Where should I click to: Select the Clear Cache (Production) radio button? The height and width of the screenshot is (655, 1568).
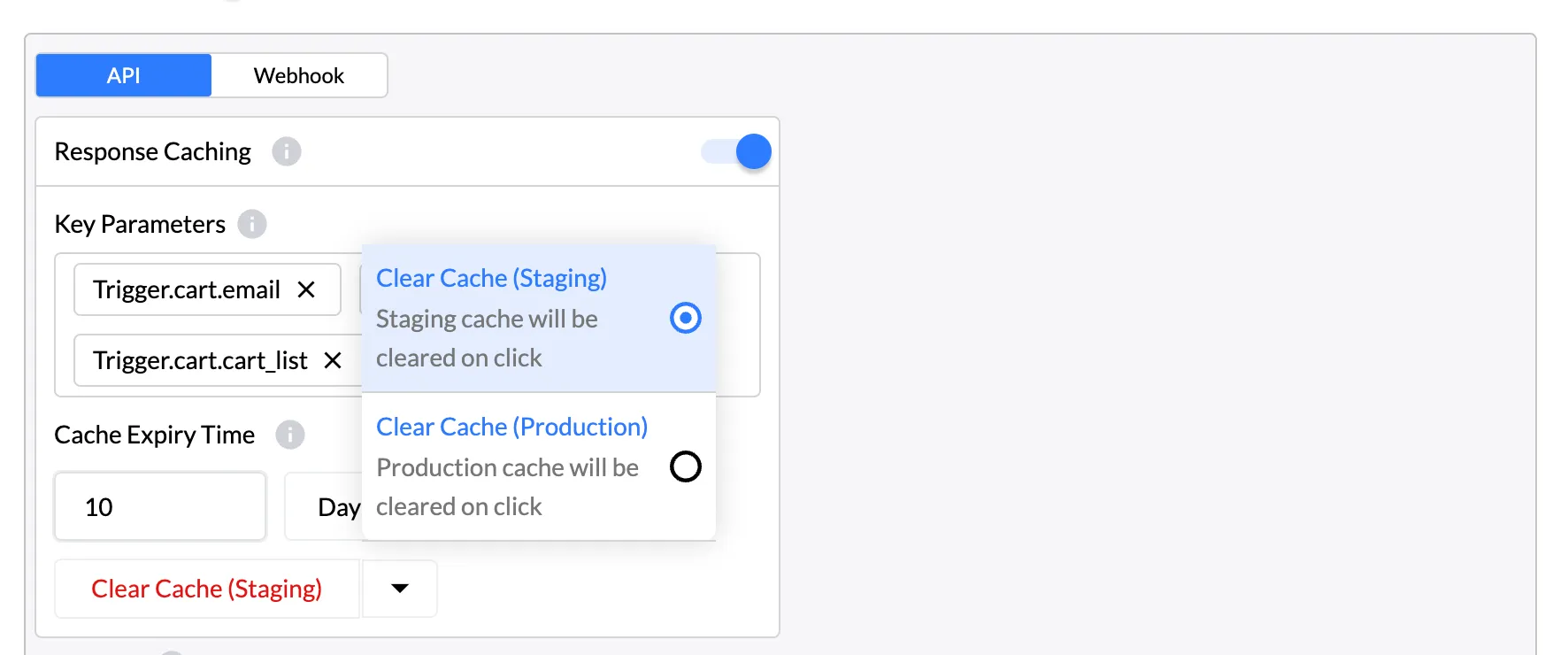coord(685,466)
